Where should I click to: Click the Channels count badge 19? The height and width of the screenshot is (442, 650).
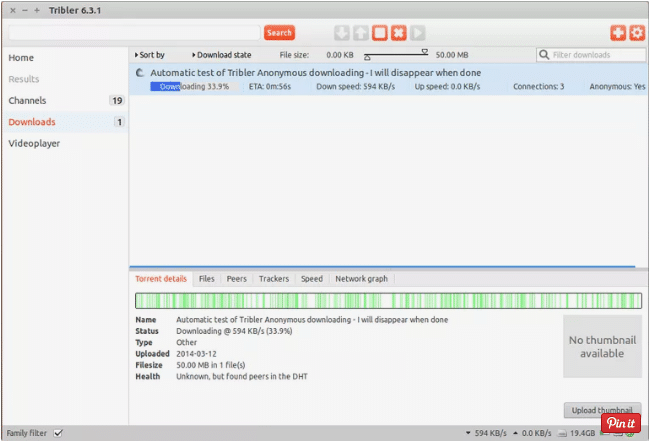click(117, 100)
